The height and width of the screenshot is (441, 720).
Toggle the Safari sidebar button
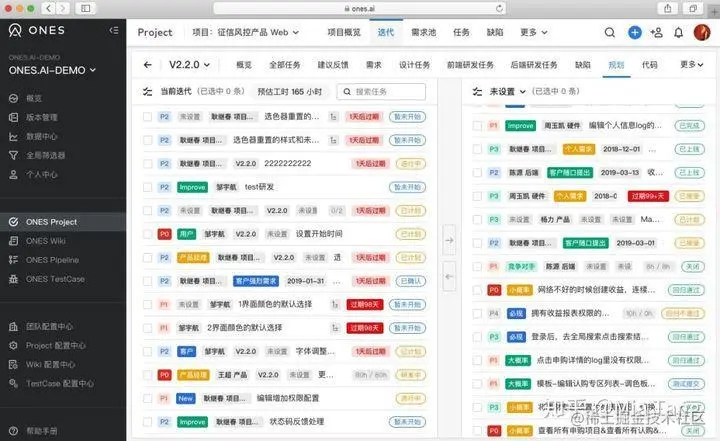point(85,8)
